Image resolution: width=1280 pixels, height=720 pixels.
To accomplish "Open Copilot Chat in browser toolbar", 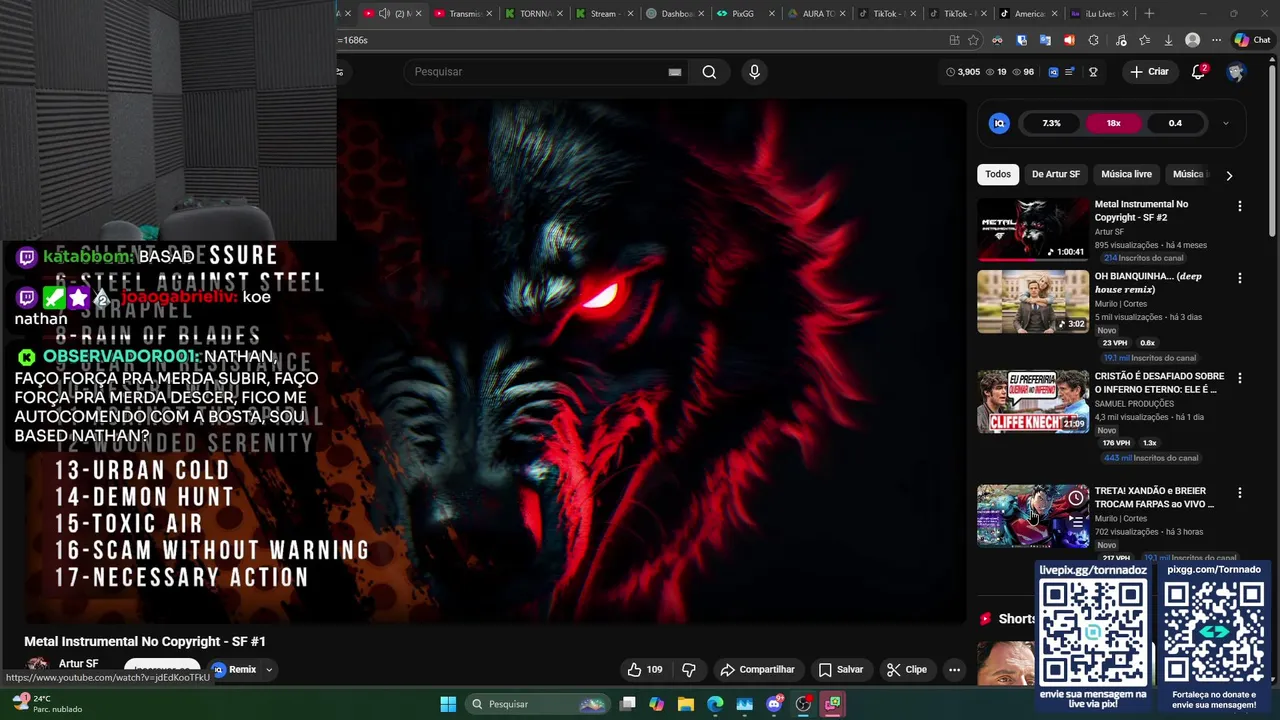I will [x=1252, y=40].
